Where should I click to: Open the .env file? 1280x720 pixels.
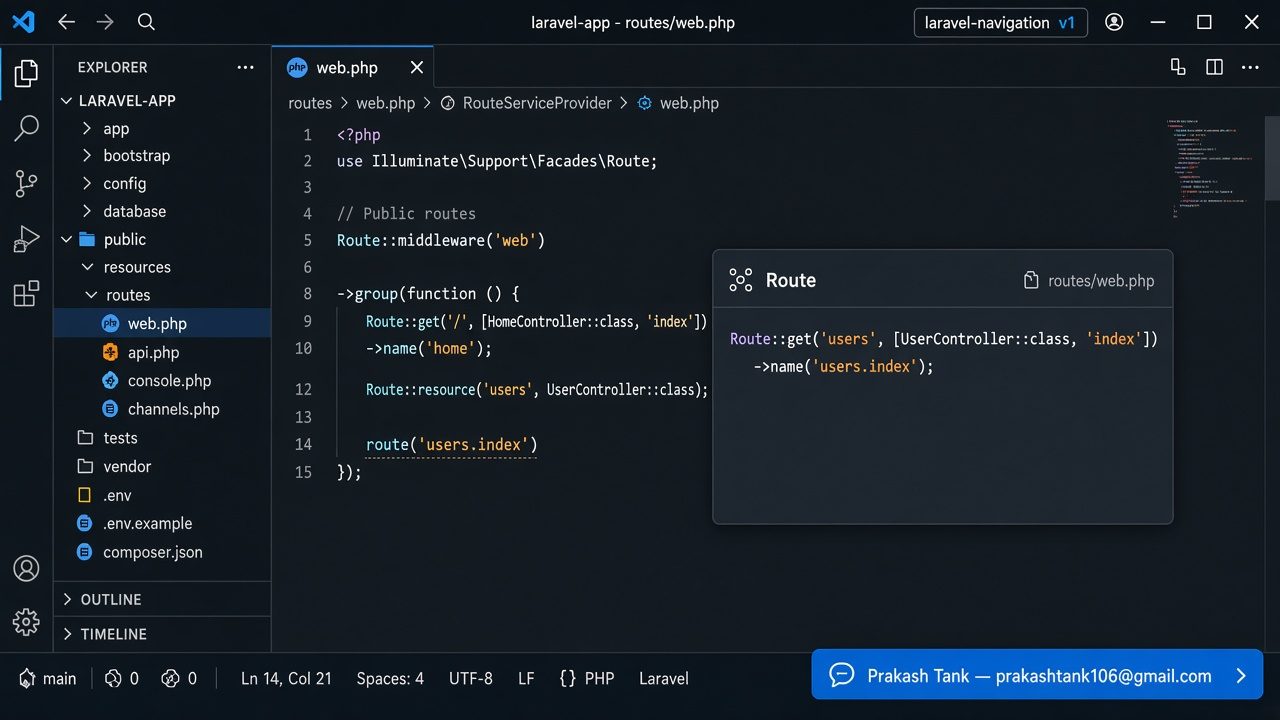pyautogui.click(x=162, y=495)
